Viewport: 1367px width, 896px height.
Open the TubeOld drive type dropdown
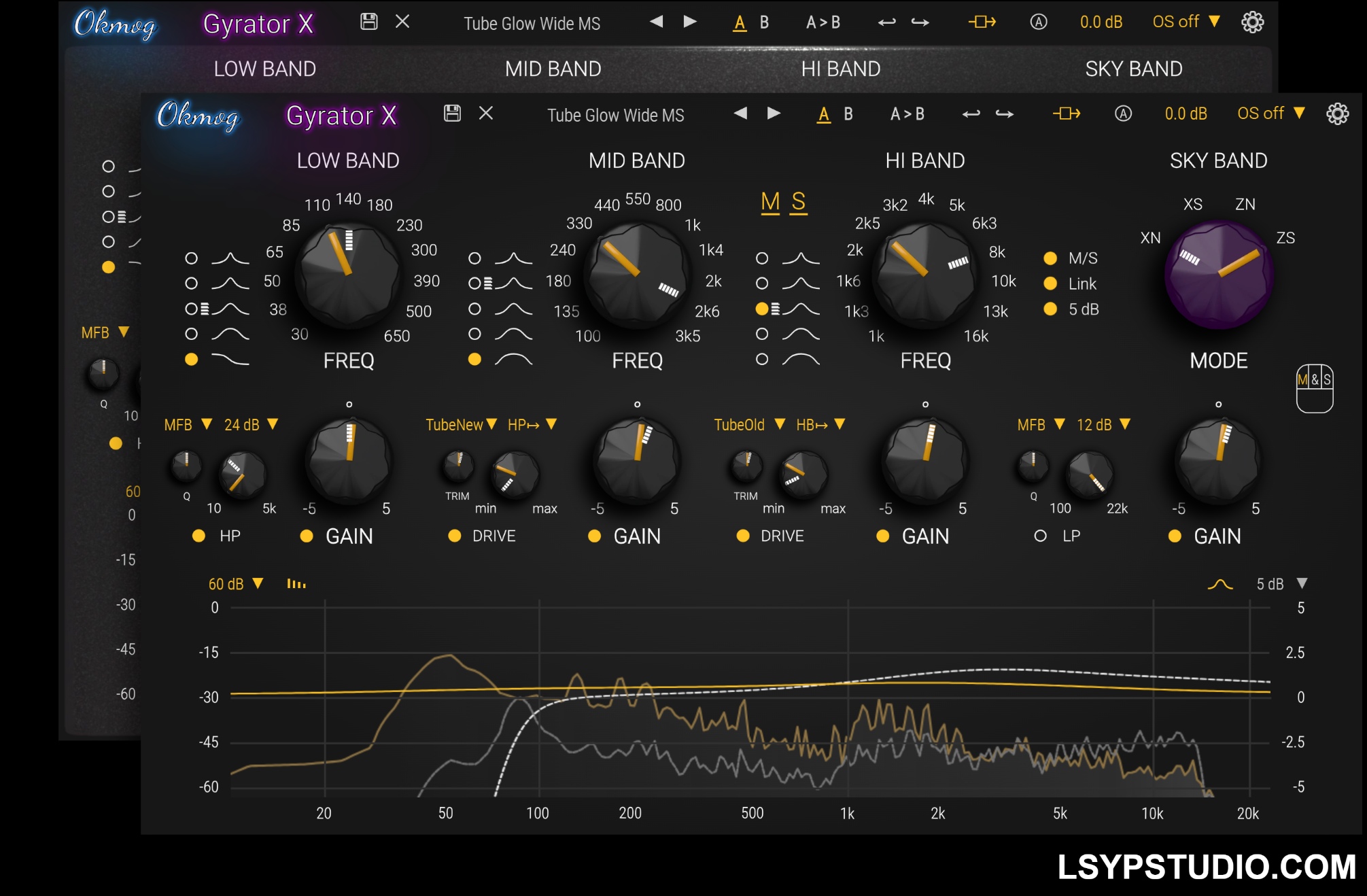(x=750, y=425)
